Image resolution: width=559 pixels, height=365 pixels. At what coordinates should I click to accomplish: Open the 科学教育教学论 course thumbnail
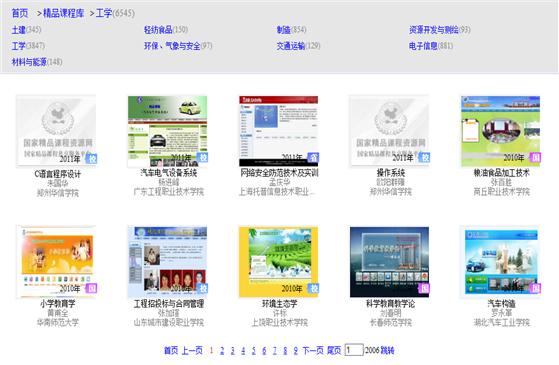click(x=389, y=262)
